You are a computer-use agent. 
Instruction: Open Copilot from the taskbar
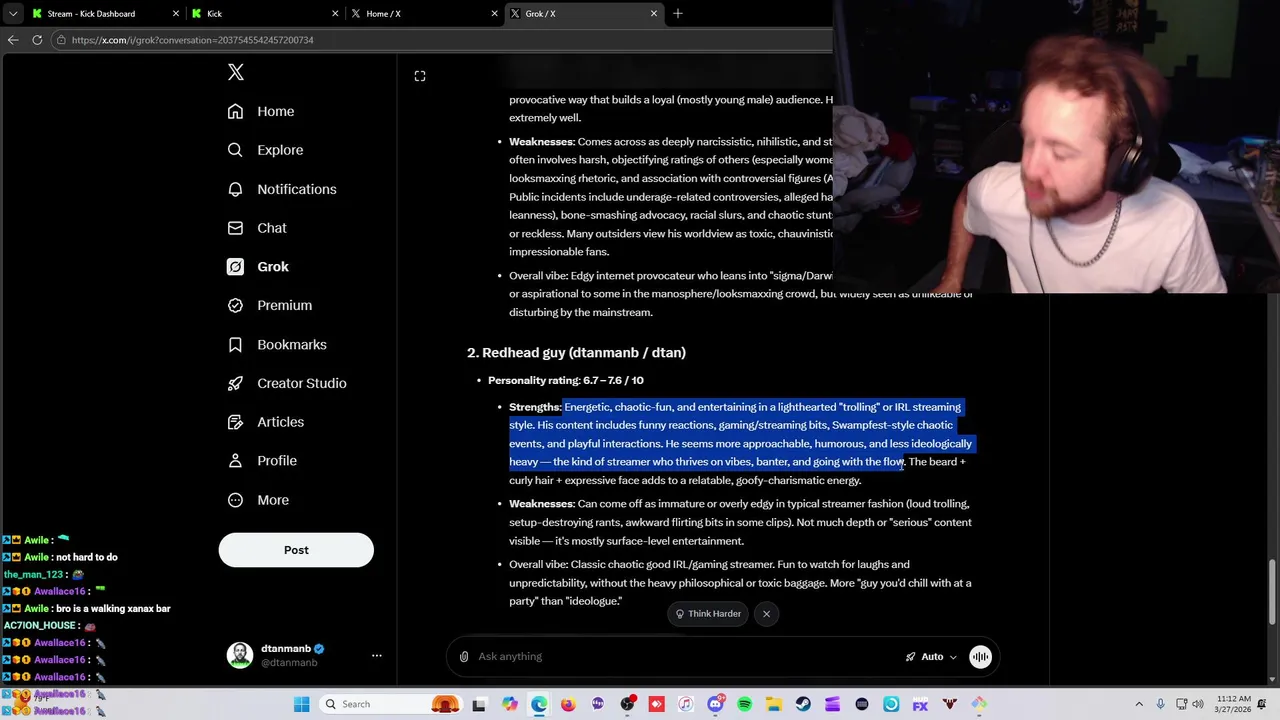tap(510, 704)
